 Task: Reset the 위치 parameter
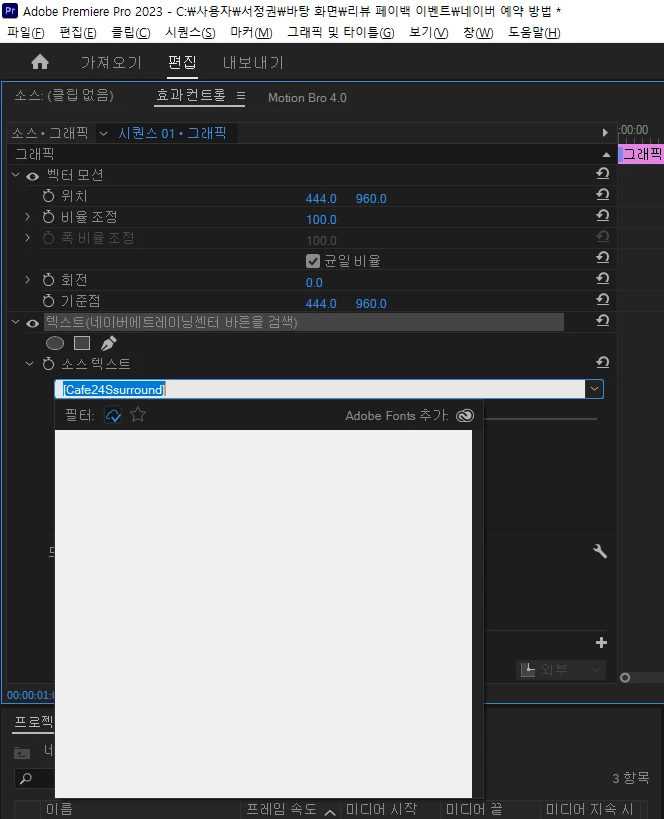click(603, 195)
